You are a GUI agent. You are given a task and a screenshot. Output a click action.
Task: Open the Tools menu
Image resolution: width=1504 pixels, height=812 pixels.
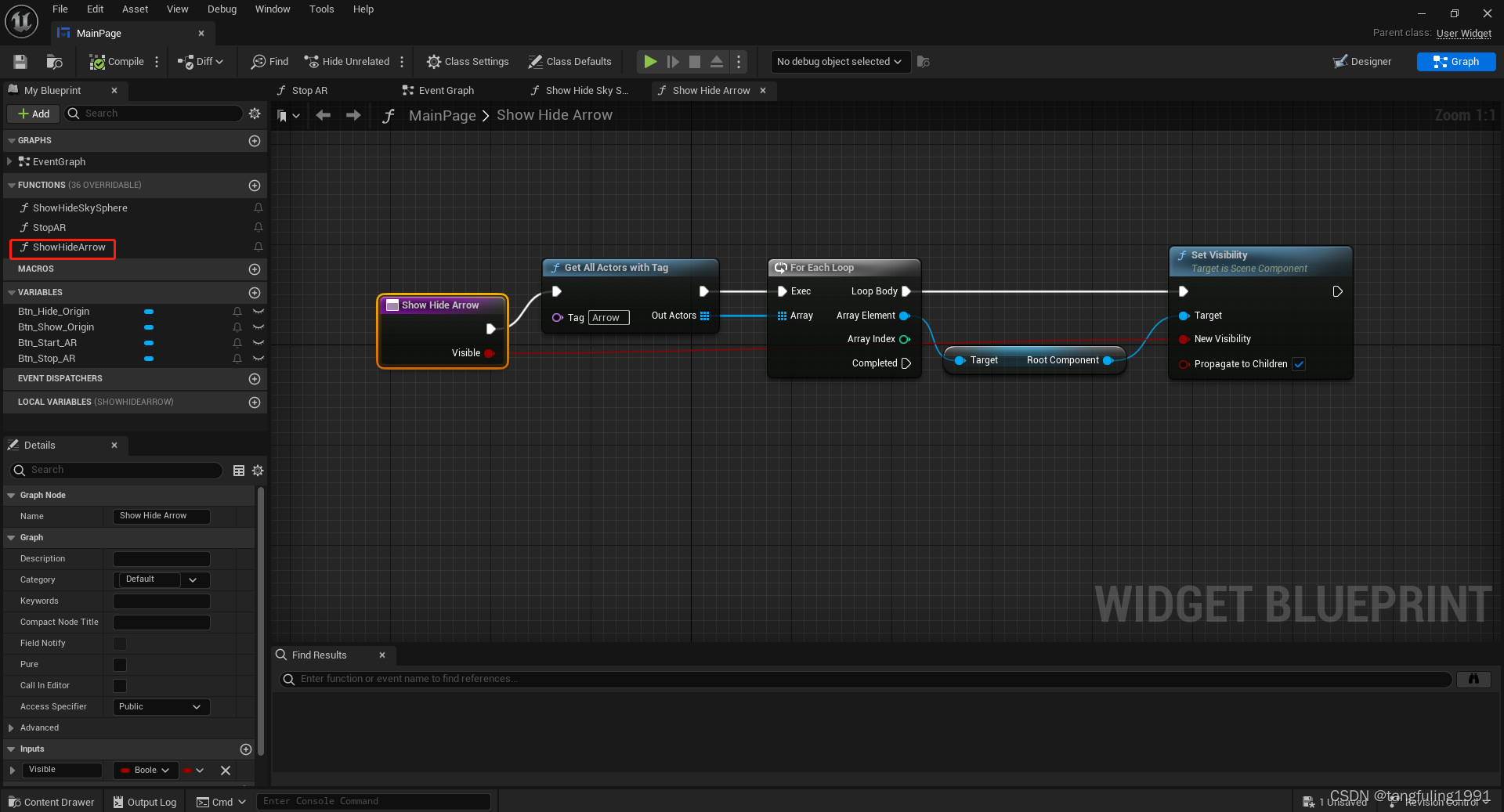(x=321, y=9)
